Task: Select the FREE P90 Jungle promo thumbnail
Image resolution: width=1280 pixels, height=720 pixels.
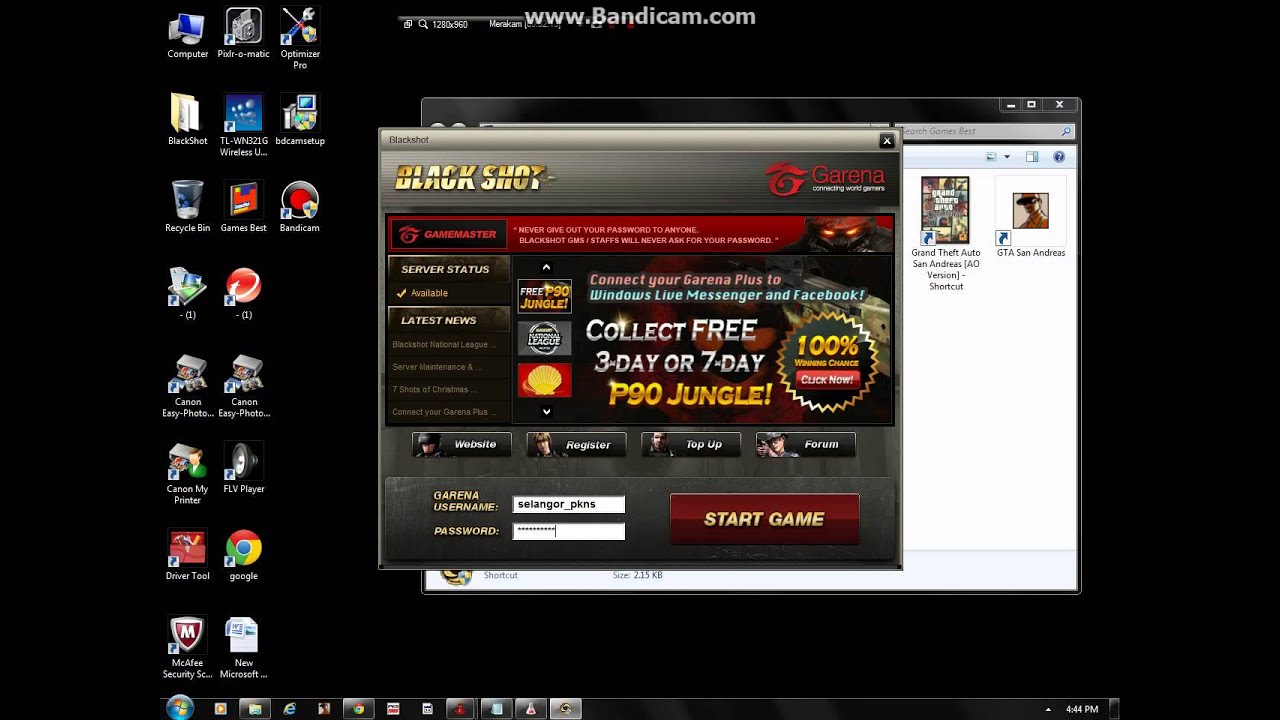Action: pos(545,297)
